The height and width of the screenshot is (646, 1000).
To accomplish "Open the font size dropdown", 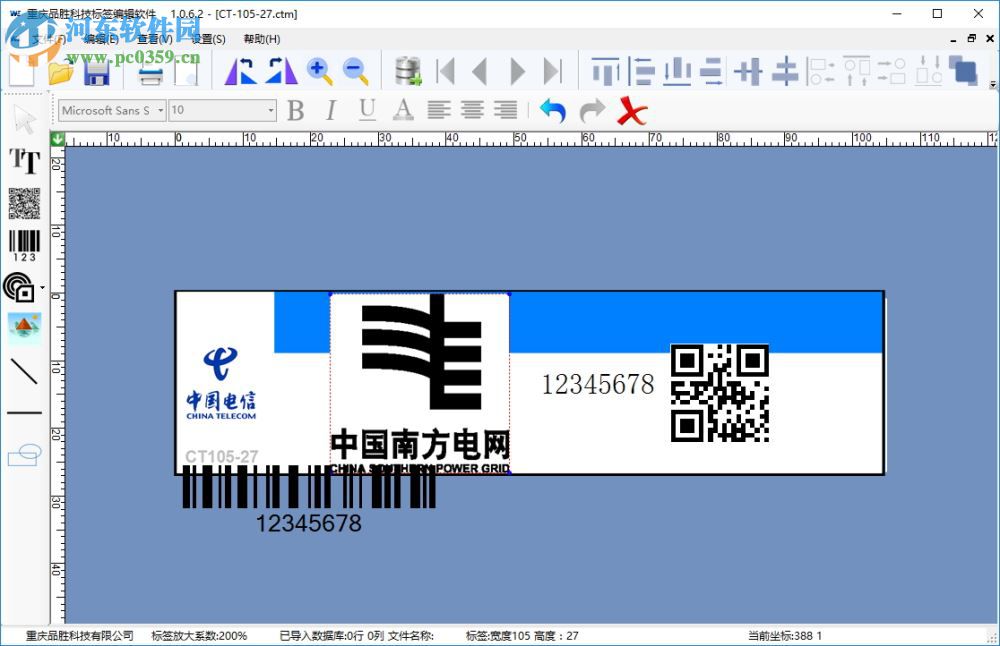I will click(x=269, y=110).
